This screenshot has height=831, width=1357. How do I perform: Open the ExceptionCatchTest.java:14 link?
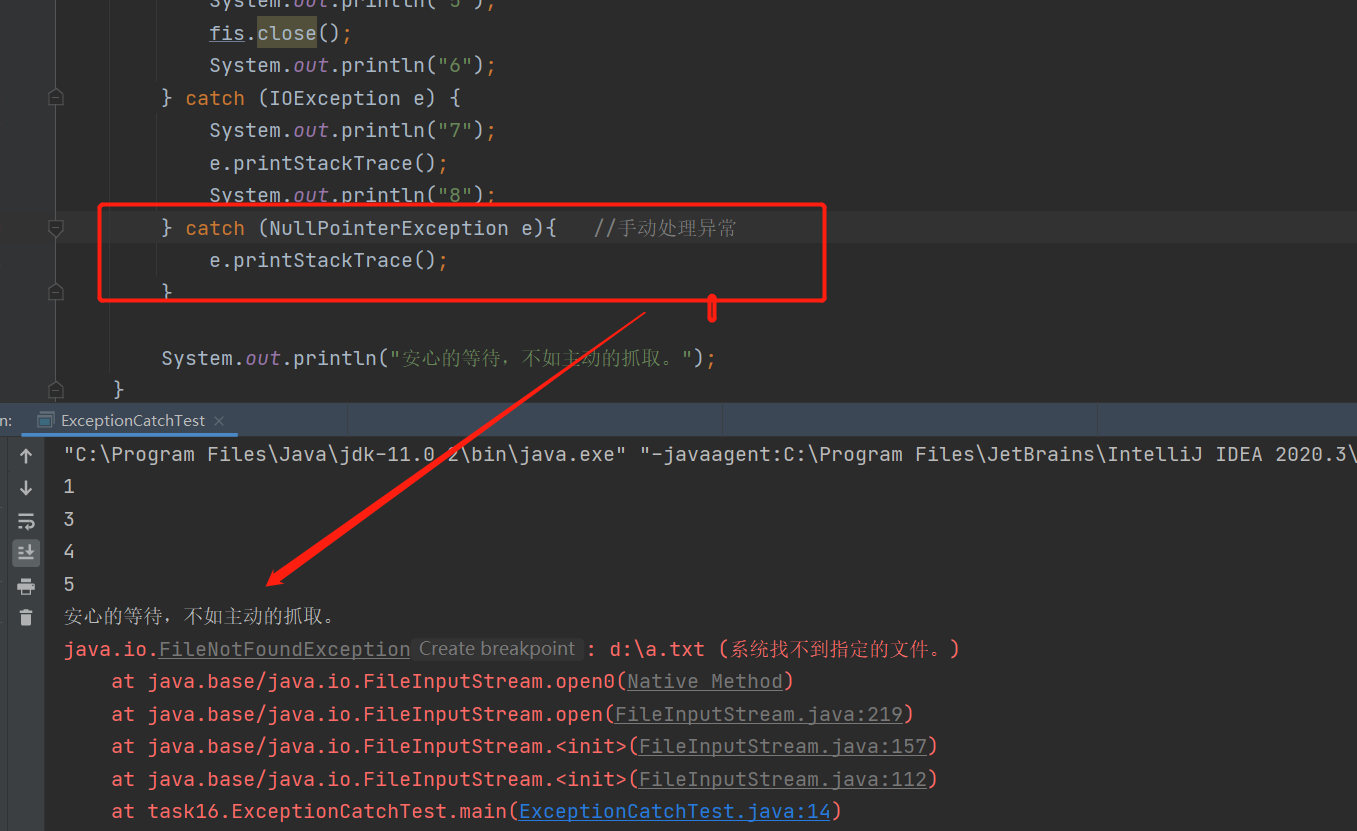point(675,811)
